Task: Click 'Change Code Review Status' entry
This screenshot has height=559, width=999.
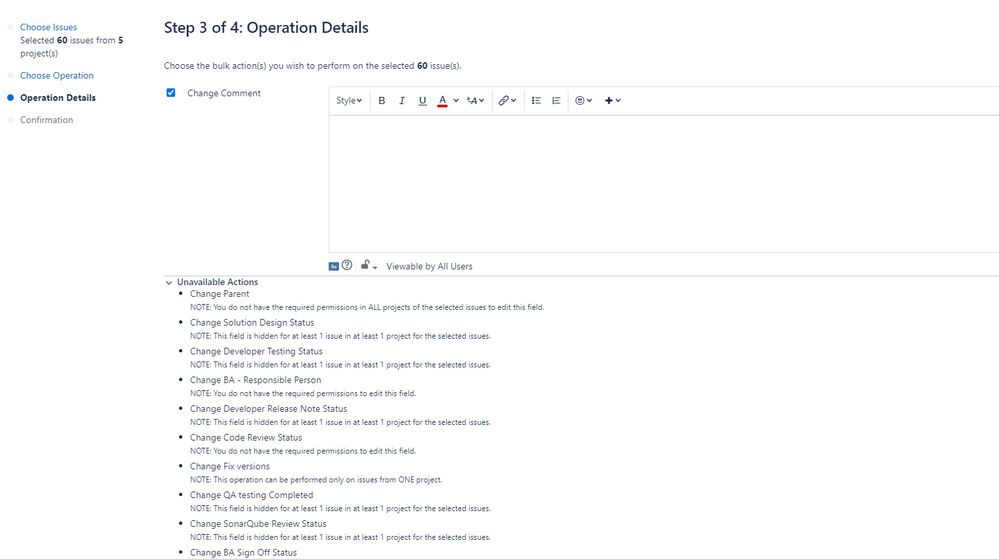Action: click(x=246, y=437)
